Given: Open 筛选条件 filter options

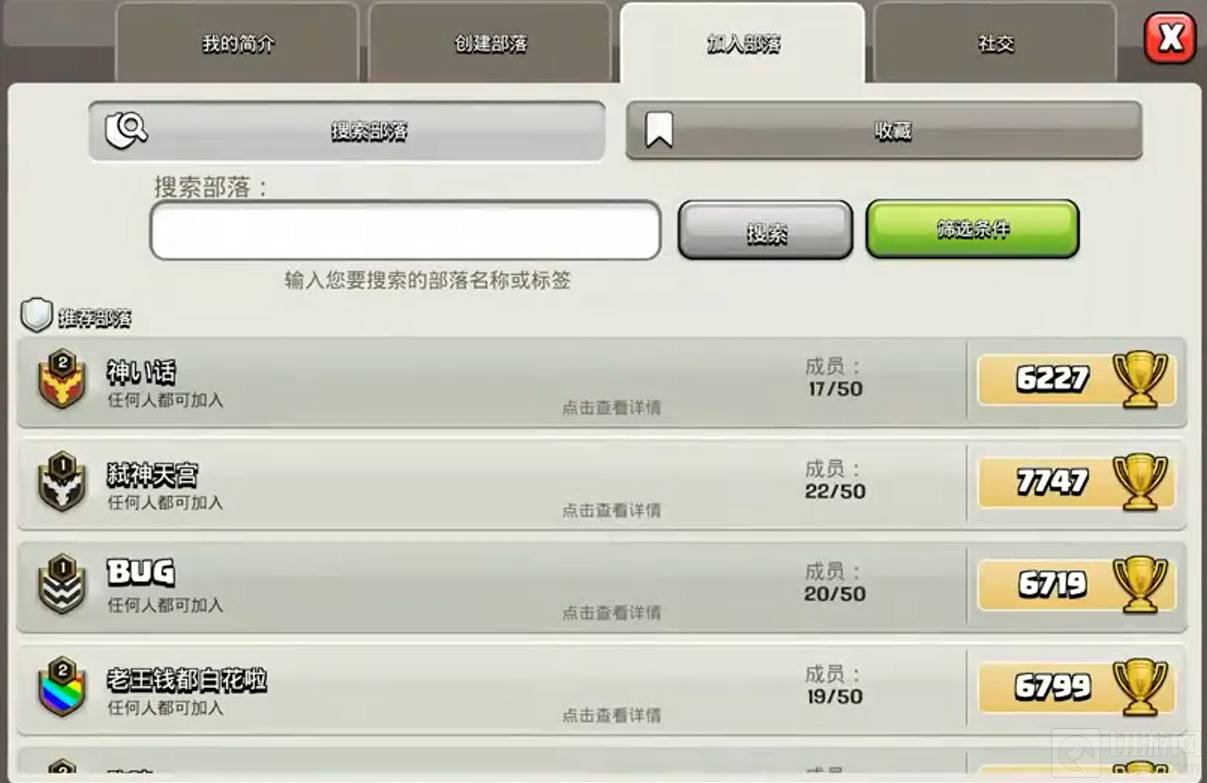Looking at the screenshot, I should tap(972, 229).
